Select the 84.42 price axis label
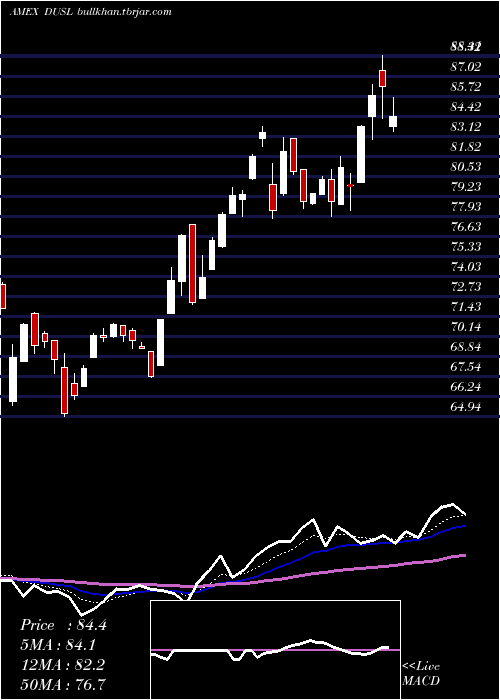 (466, 107)
